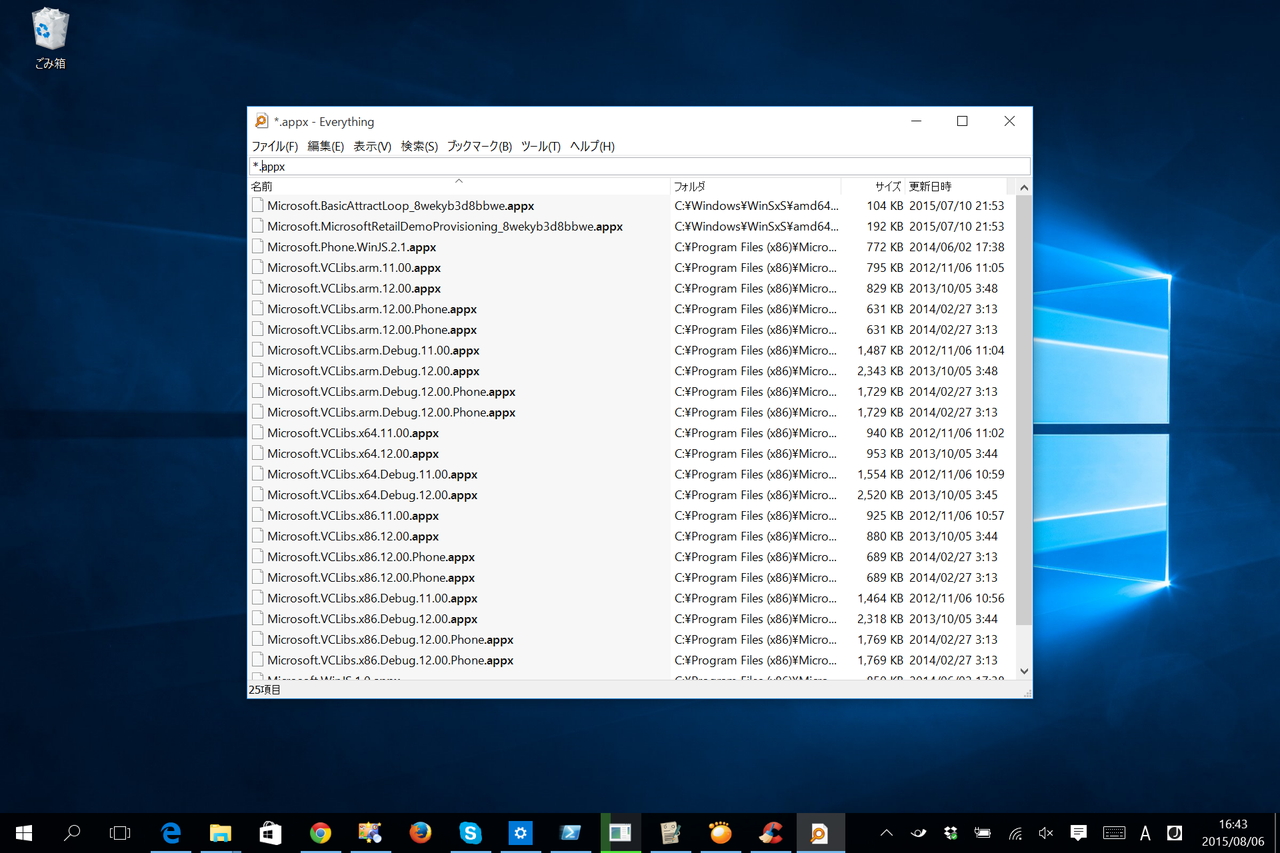
Task: Open the 編集(E) menu
Action: 326,146
